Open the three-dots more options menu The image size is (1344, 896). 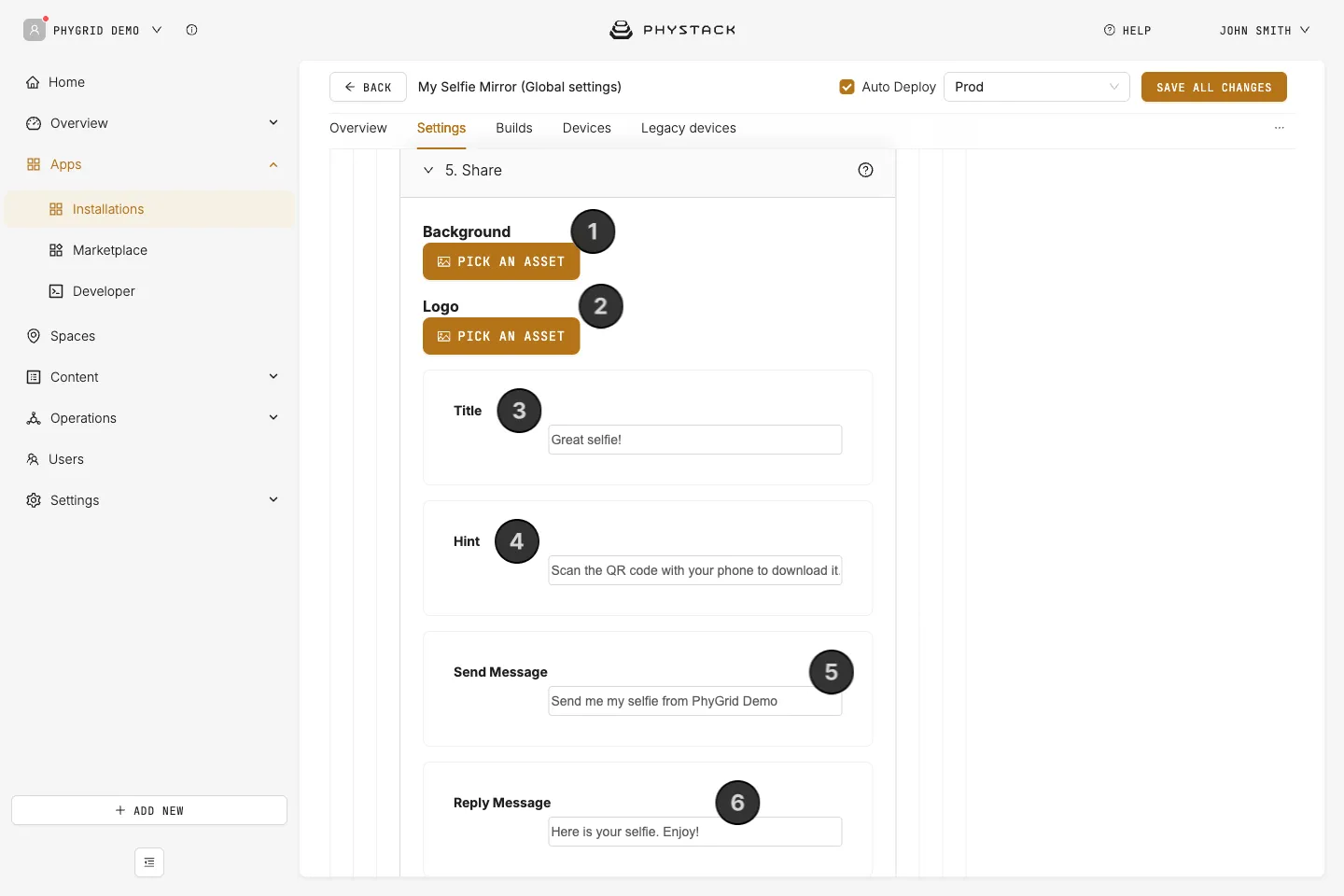click(1279, 128)
